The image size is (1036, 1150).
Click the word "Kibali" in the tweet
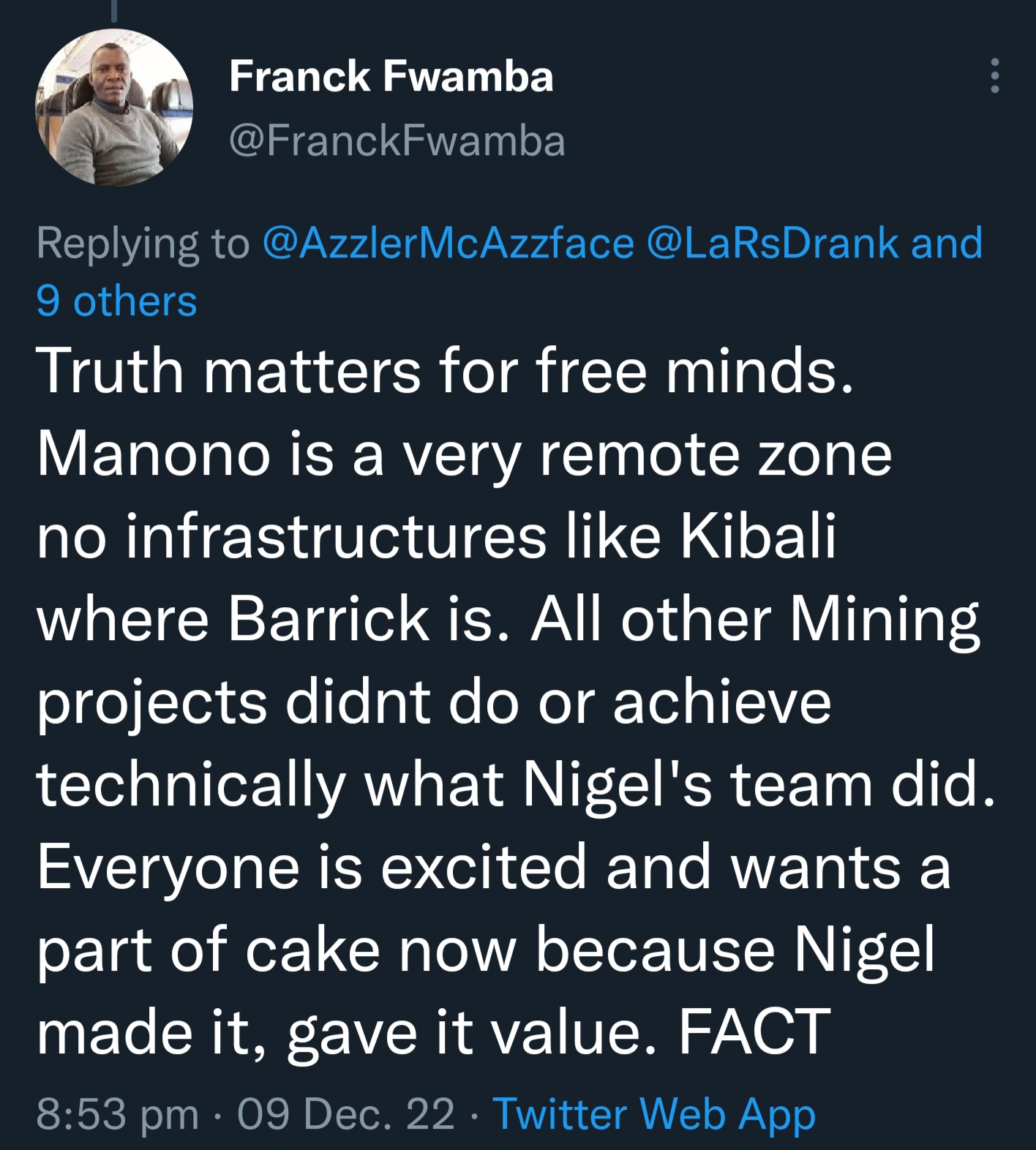click(759, 537)
